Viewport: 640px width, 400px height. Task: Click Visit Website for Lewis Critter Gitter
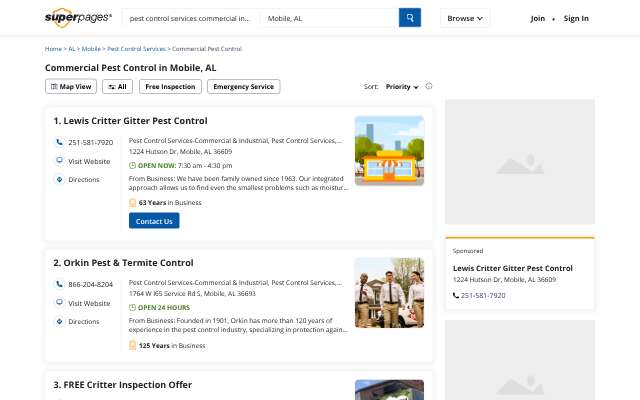pyautogui.click(x=89, y=161)
